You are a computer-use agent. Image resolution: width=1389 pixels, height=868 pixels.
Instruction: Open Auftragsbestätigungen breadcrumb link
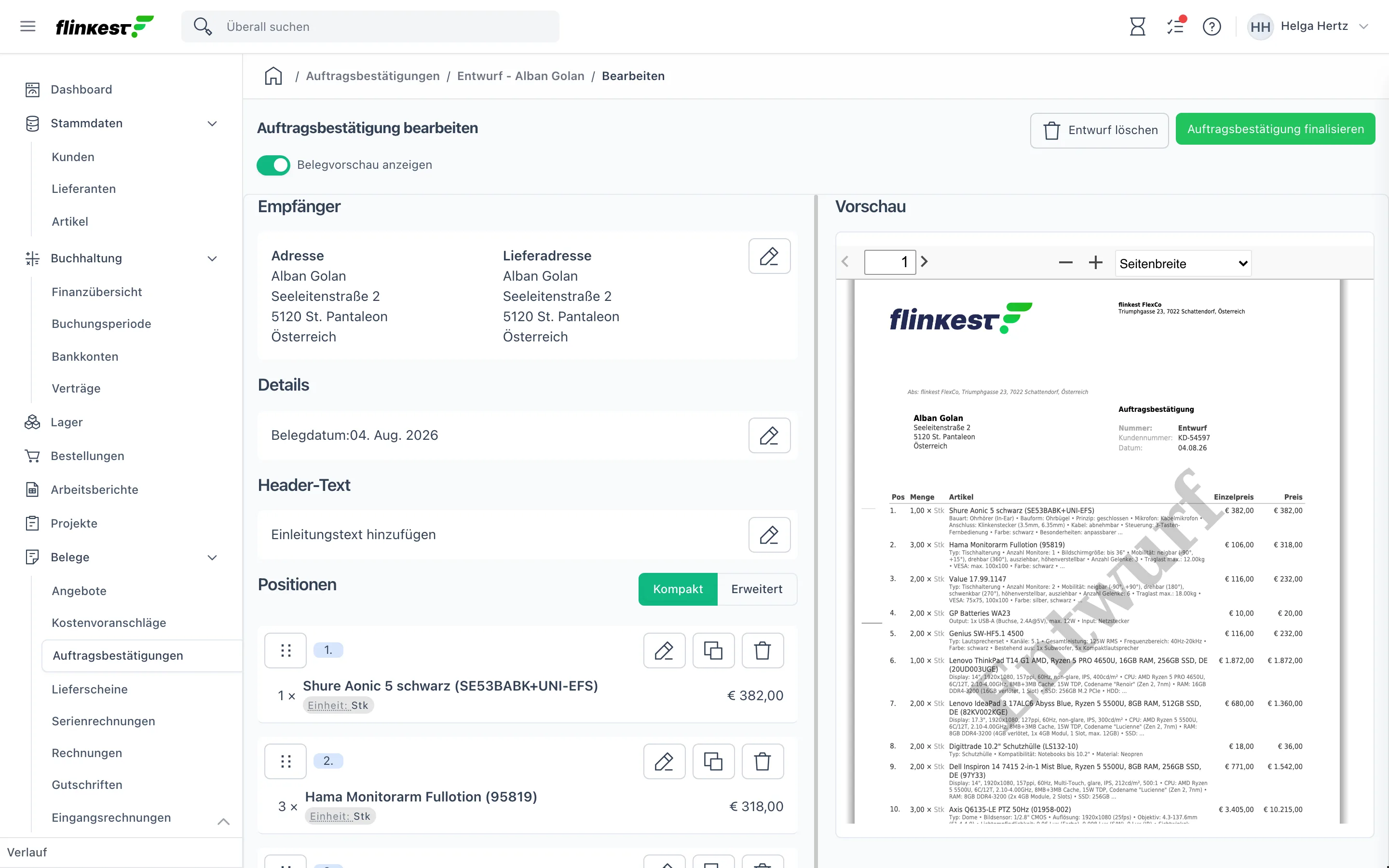coord(372,76)
